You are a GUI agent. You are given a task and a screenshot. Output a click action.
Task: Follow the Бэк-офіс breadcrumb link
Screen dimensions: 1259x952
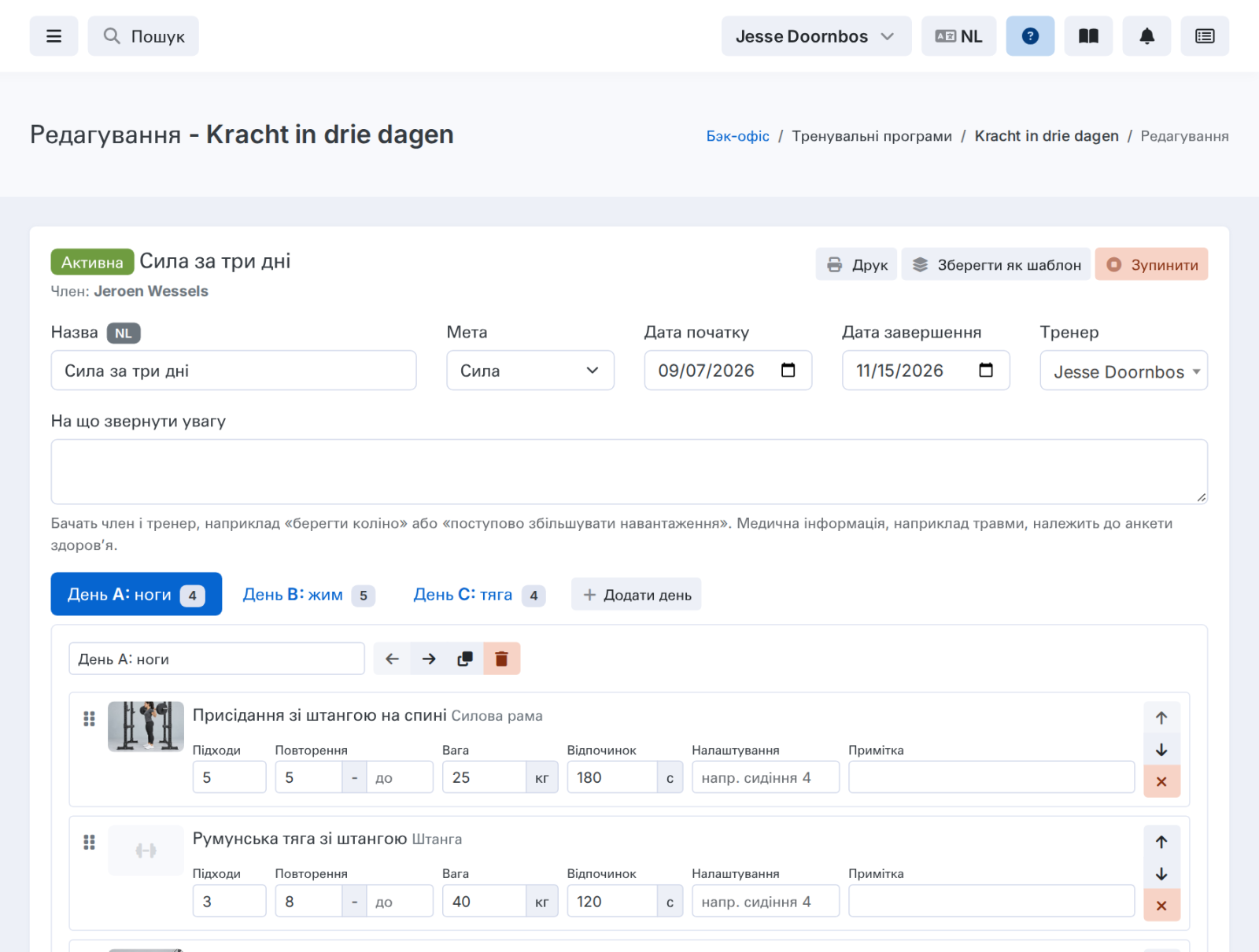point(737,136)
